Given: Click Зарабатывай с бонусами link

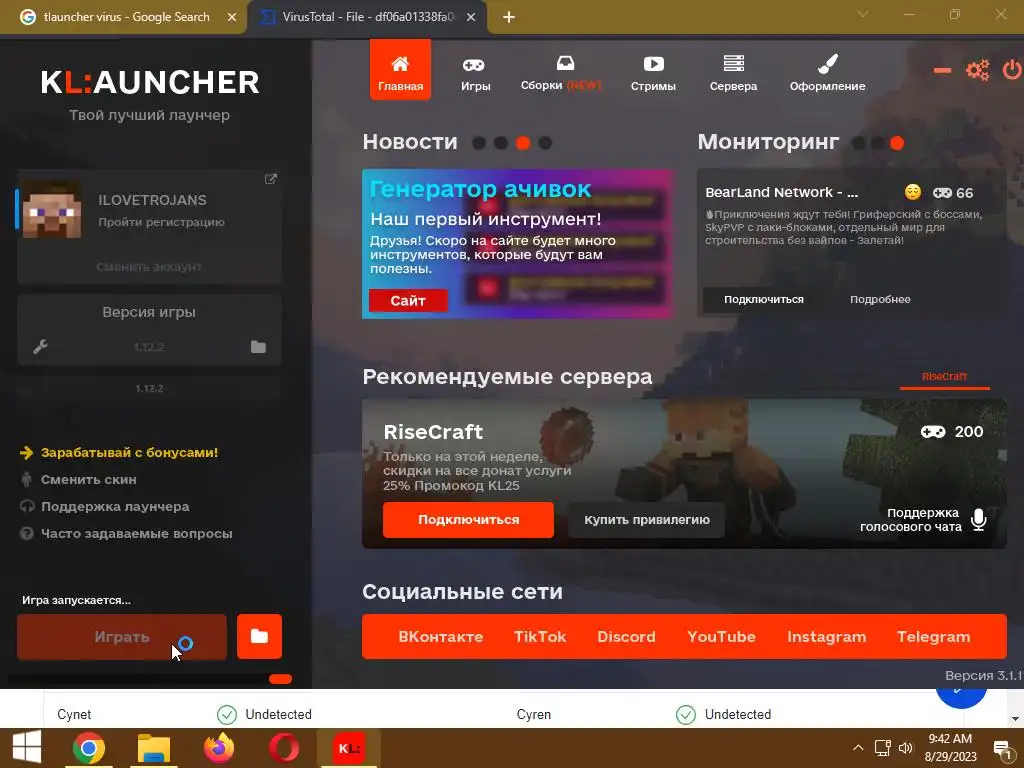Looking at the screenshot, I should point(129,453).
